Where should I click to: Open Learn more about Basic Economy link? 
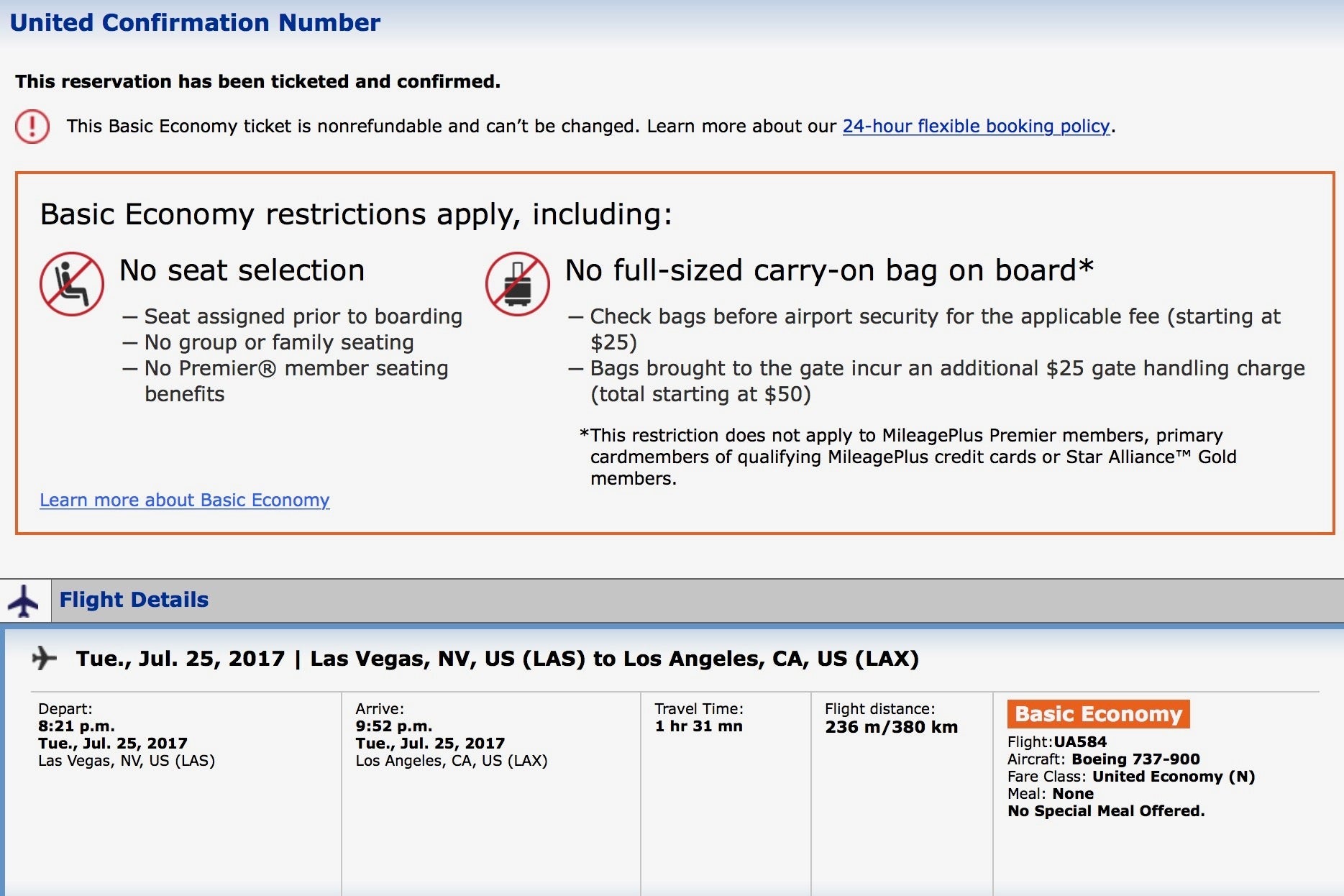(x=184, y=500)
